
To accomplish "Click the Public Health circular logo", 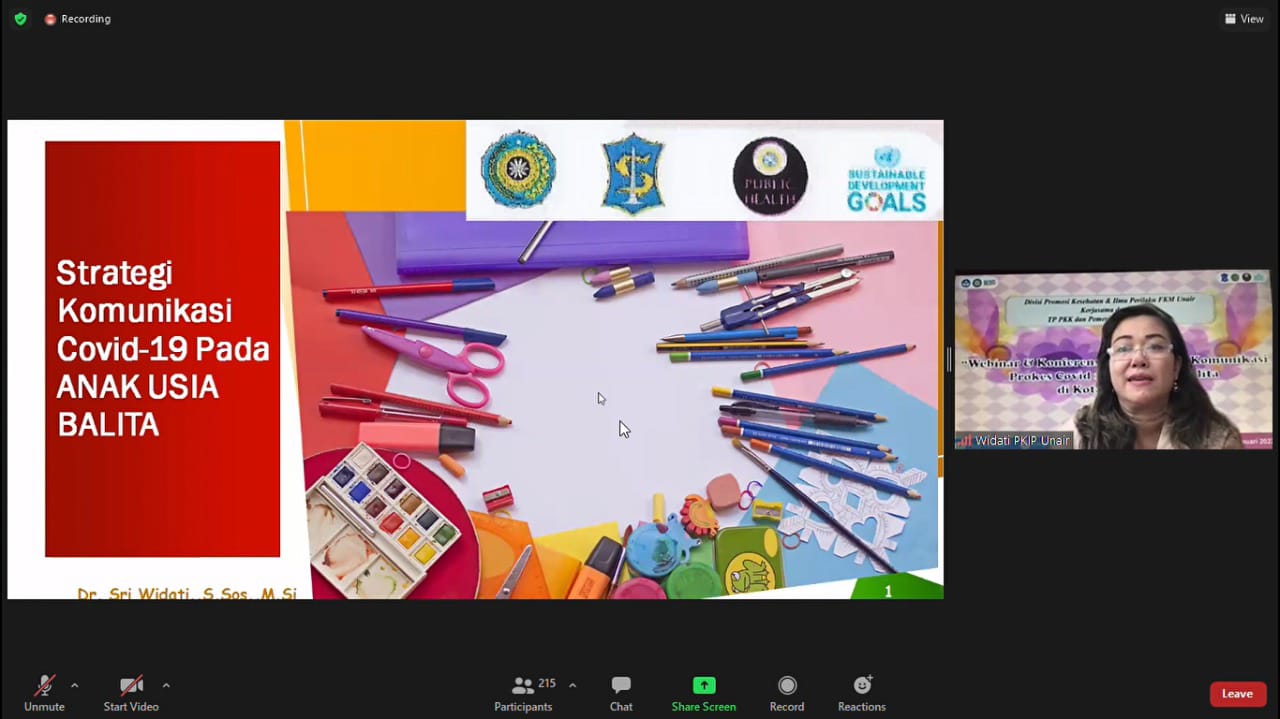I will coord(770,175).
